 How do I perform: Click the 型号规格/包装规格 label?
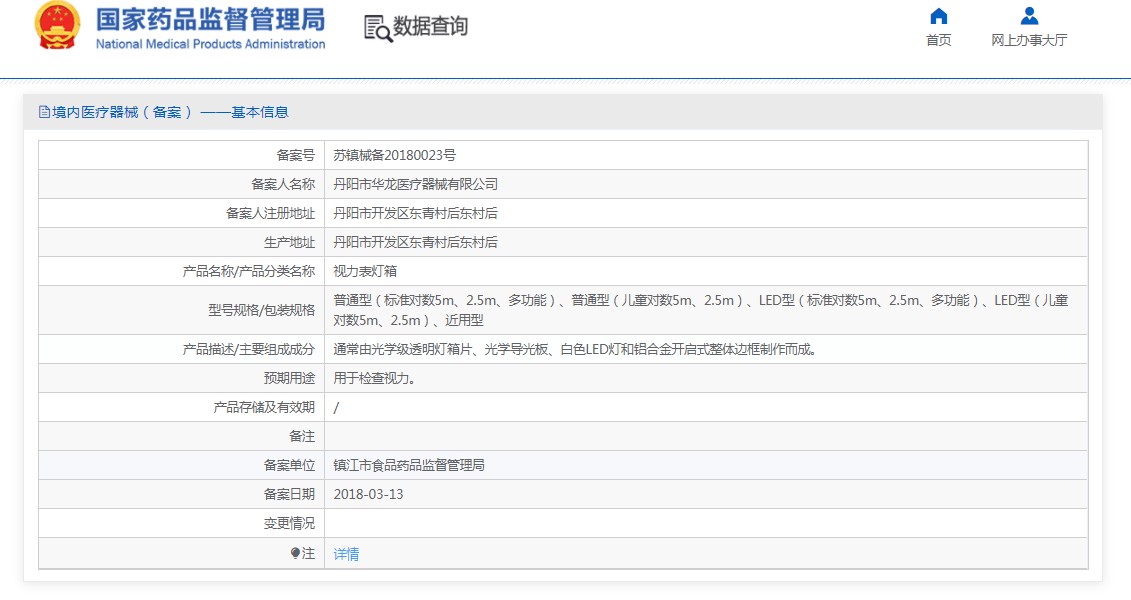[262, 310]
